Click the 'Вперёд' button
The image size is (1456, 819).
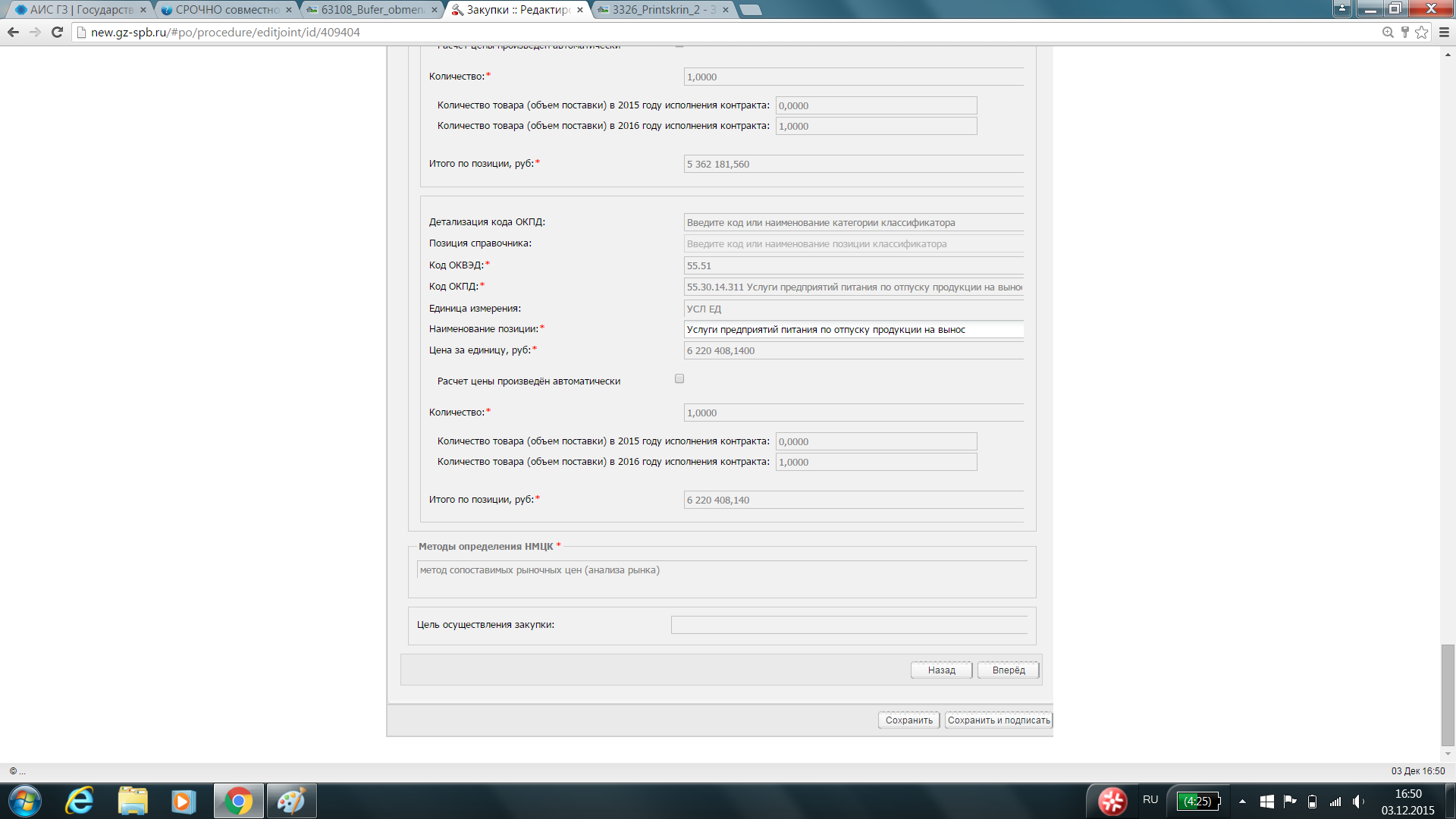tap(1008, 670)
